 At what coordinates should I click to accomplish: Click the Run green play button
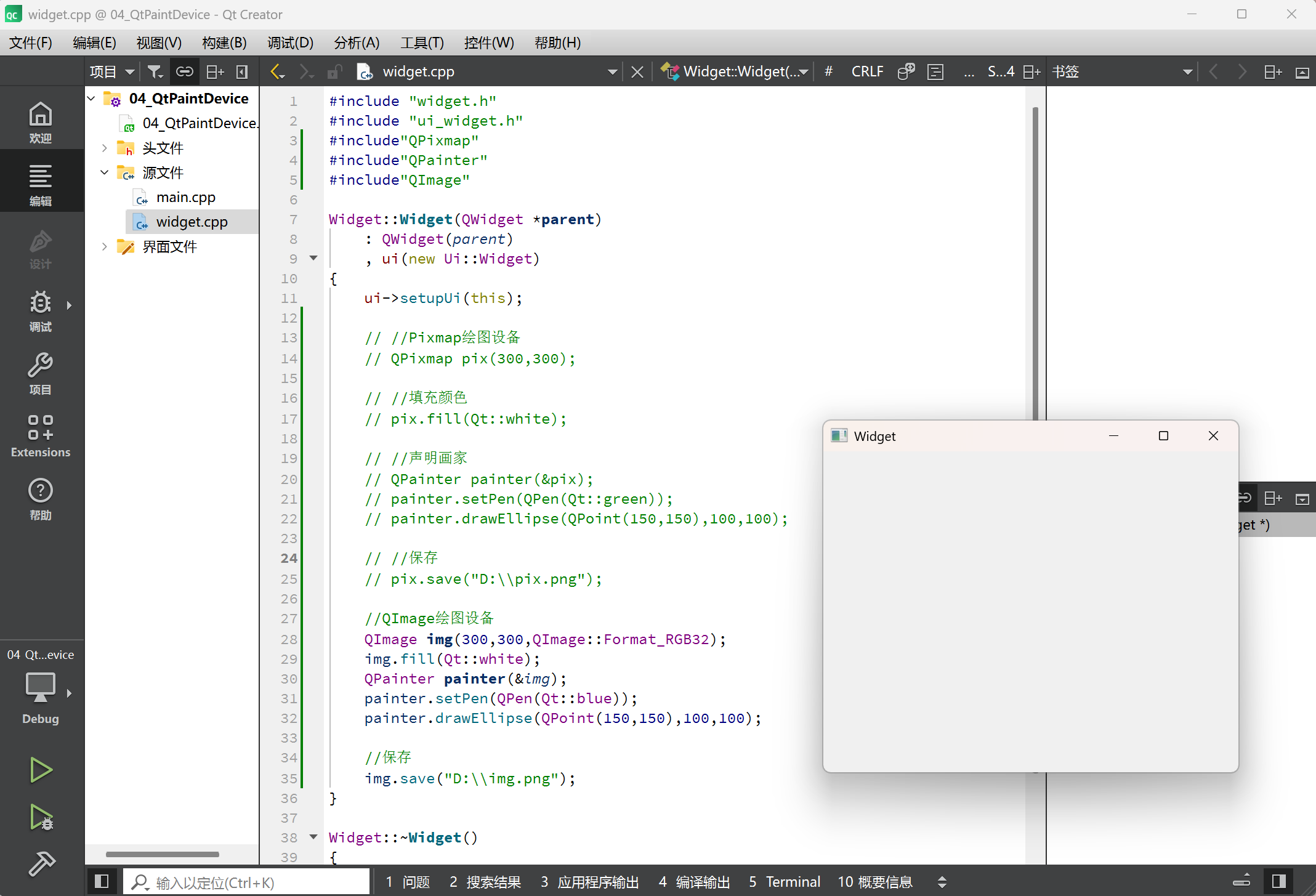tap(41, 770)
